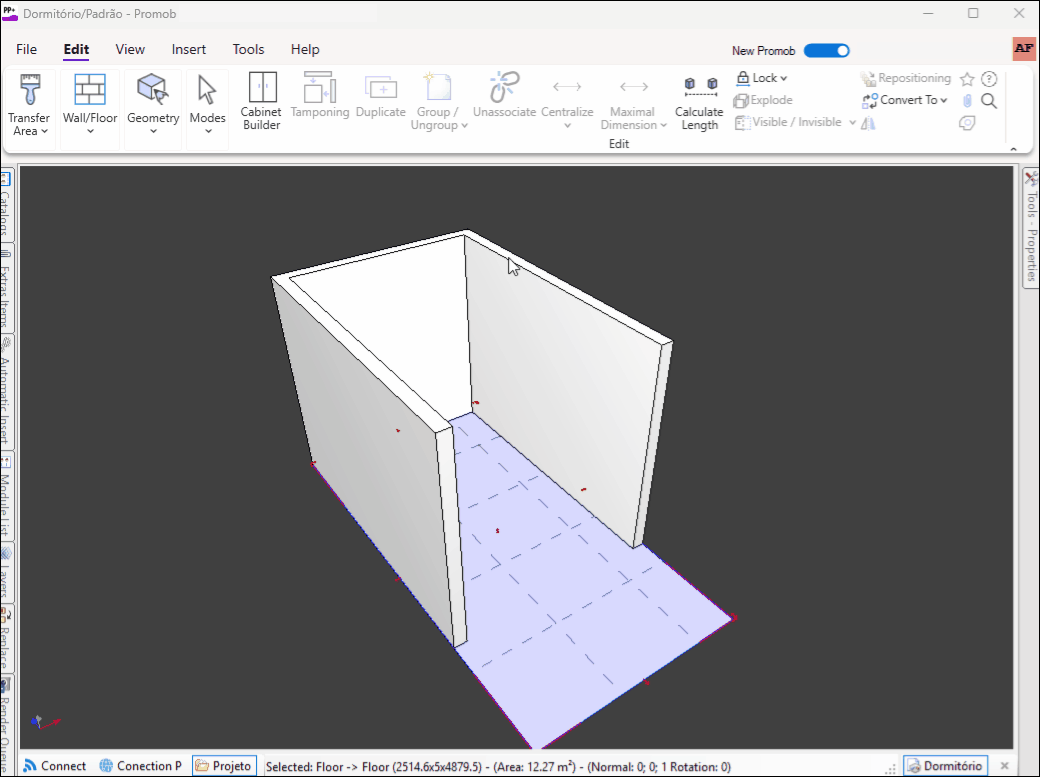Open the help question mark icon

click(989, 79)
